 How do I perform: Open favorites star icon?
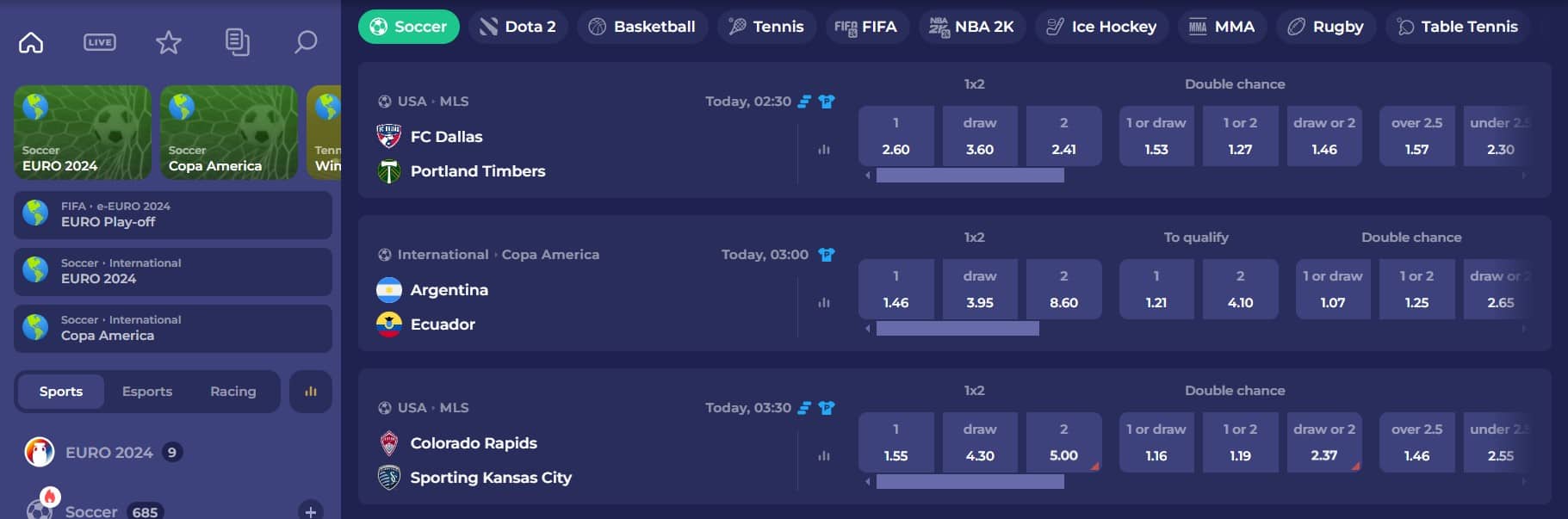click(169, 42)
